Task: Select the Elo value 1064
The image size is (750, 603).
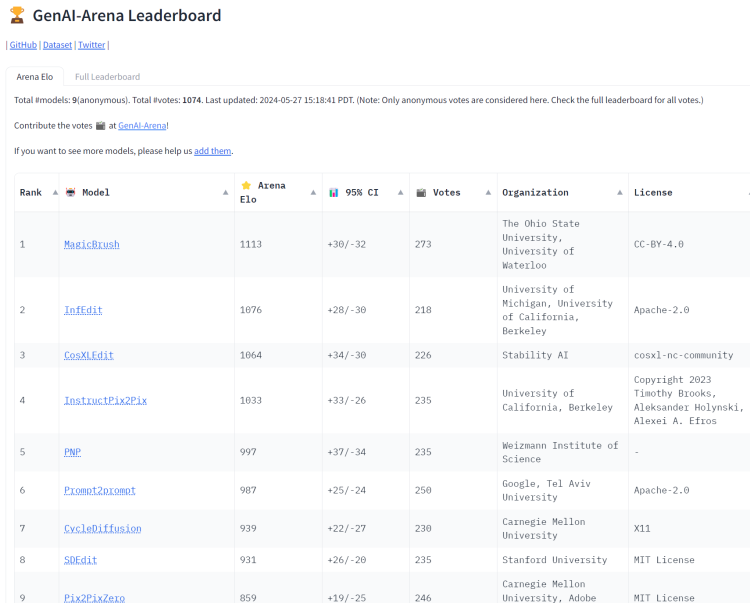Action: coord(251,355)
